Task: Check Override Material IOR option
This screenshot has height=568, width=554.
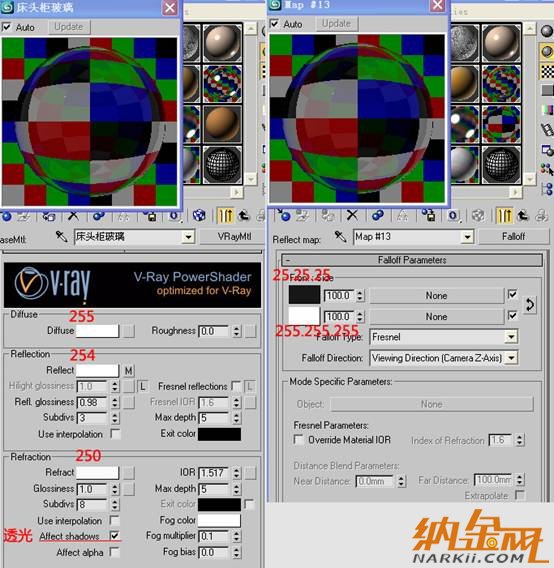Action: tap(299, 440)
